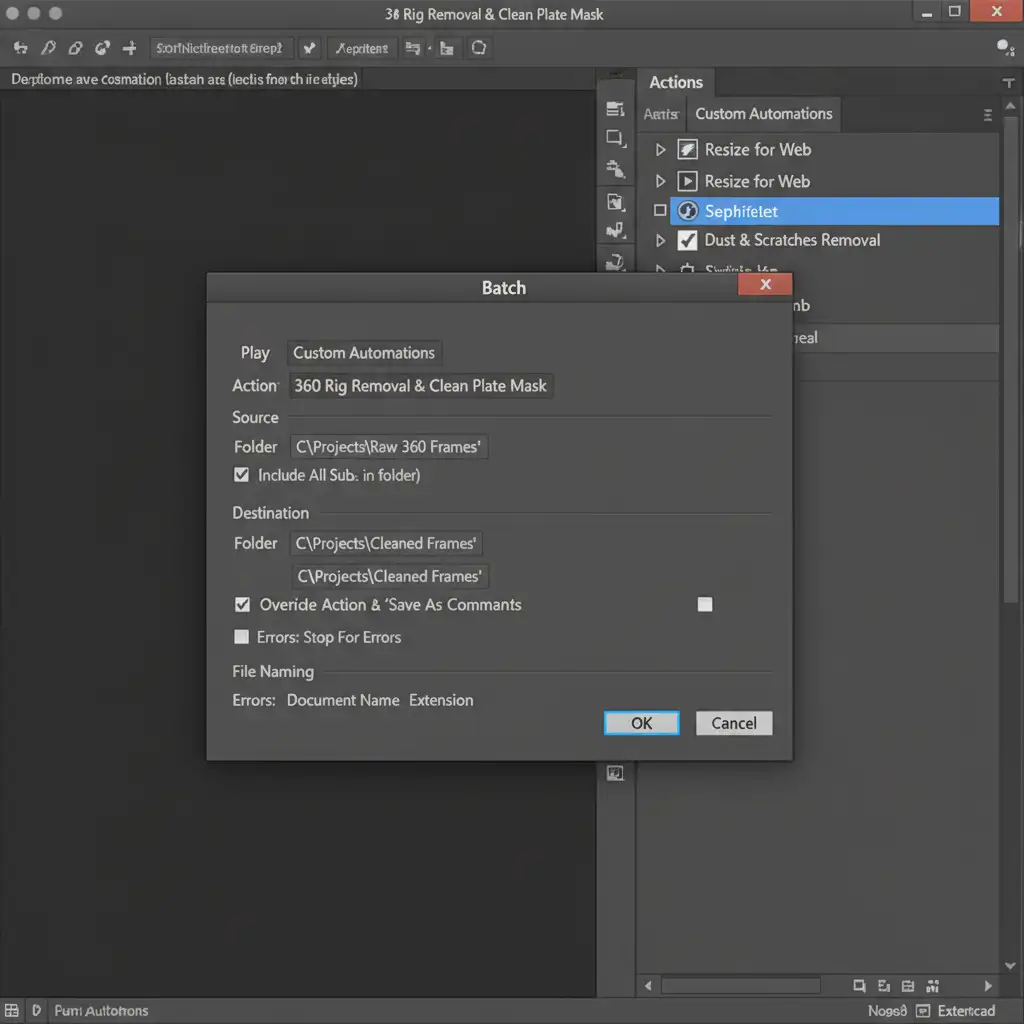Click the circular shape icon in top toolbar
Image resolution: width=1024 pixels, height=1024 pixels.
tap(479, 48)
